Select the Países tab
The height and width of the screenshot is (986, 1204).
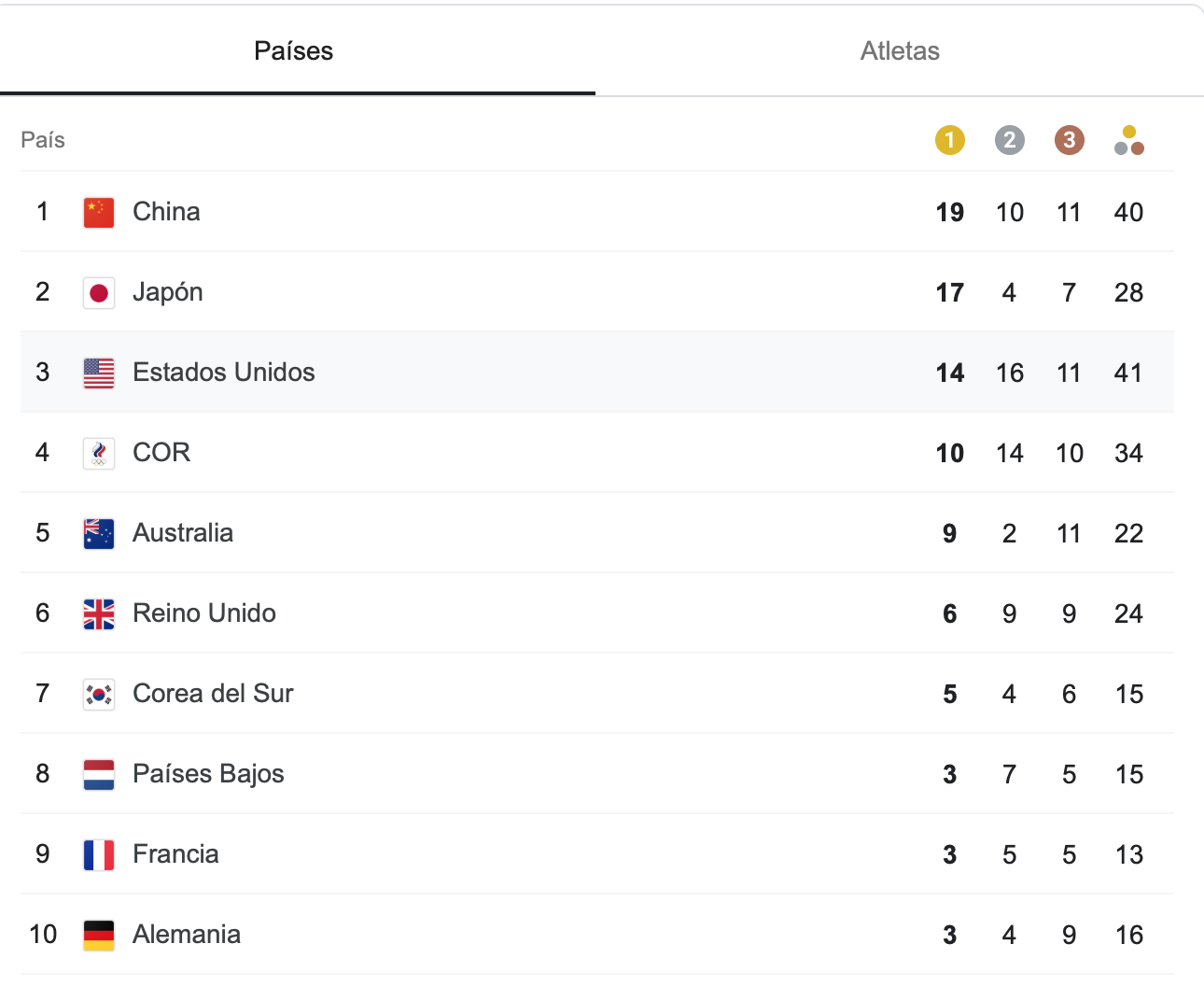click(294, 50)
